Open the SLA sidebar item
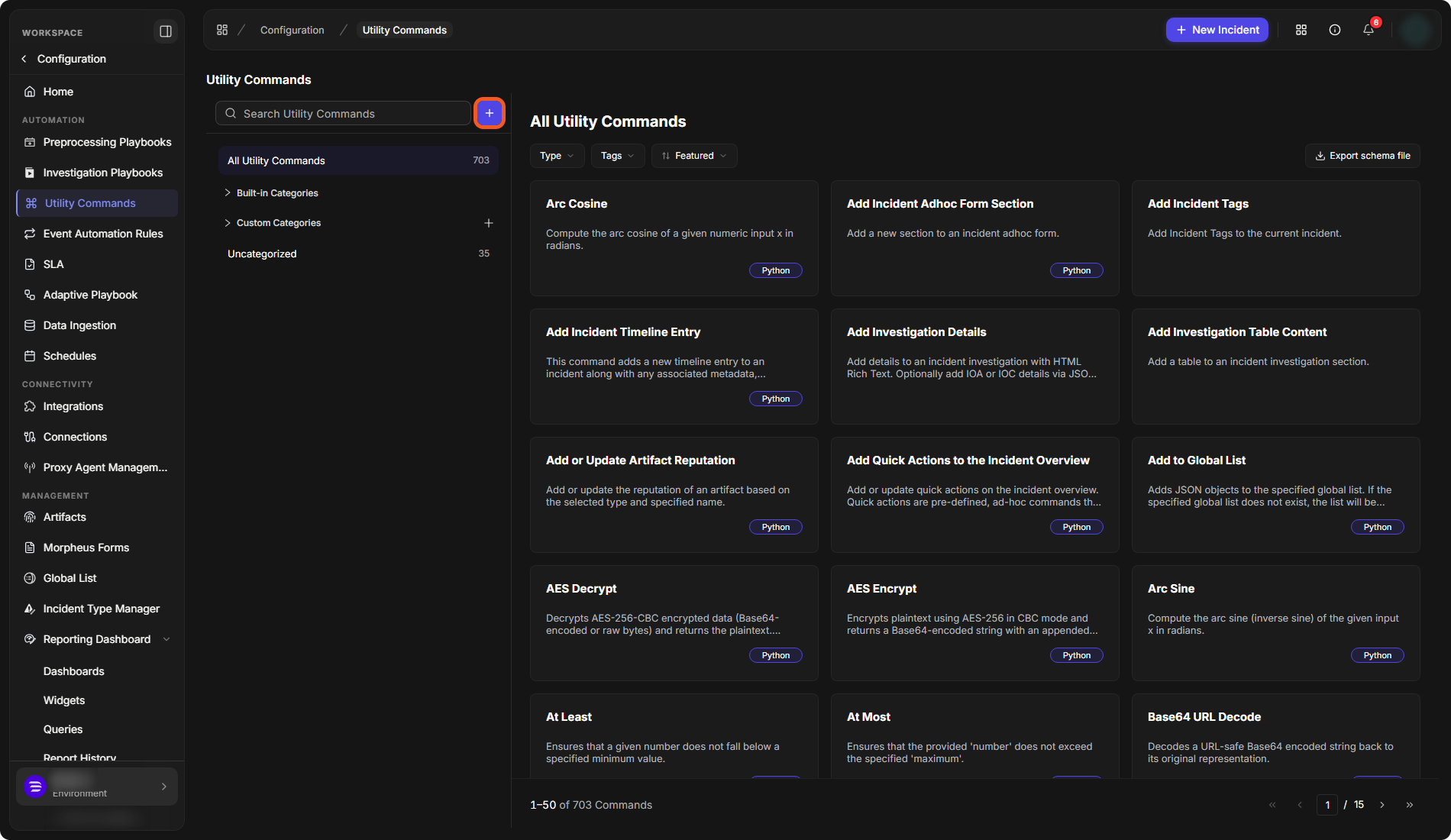This screenshot has width=1451, height=840. 97,264
